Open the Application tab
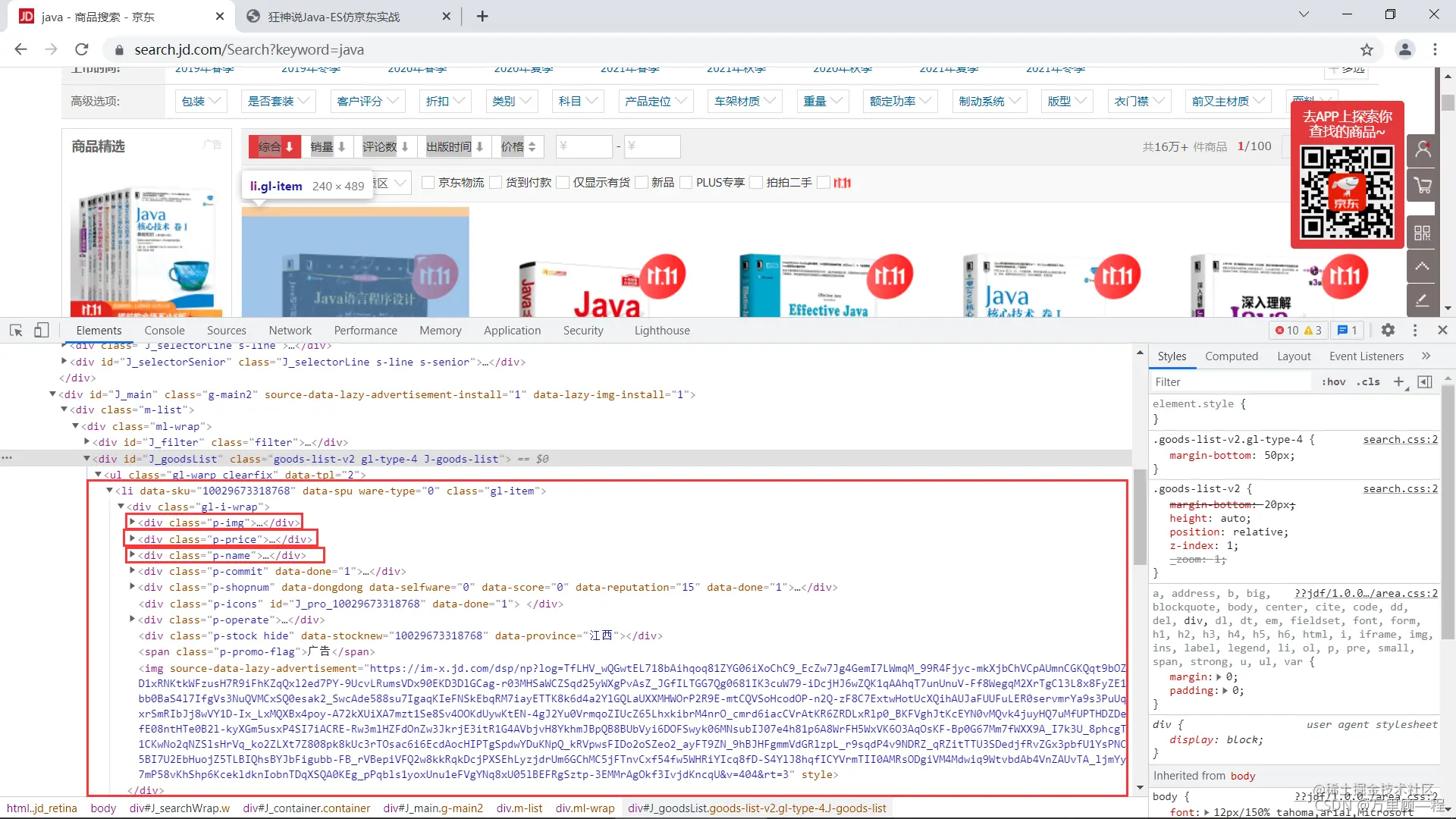Viewport: 1456px width, 819px height. (x=513, y=331)
